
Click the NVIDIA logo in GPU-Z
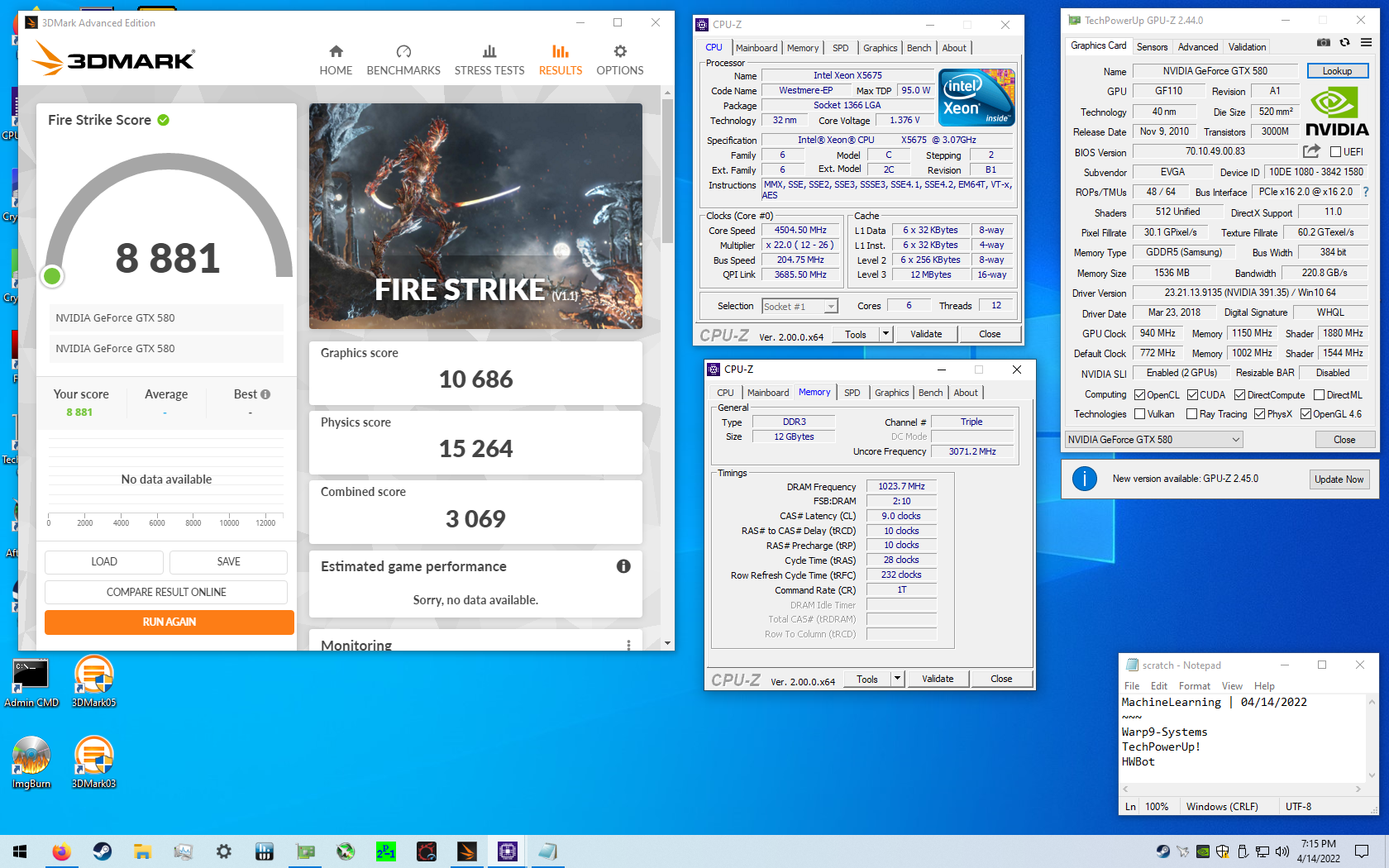coord(1337,112)
